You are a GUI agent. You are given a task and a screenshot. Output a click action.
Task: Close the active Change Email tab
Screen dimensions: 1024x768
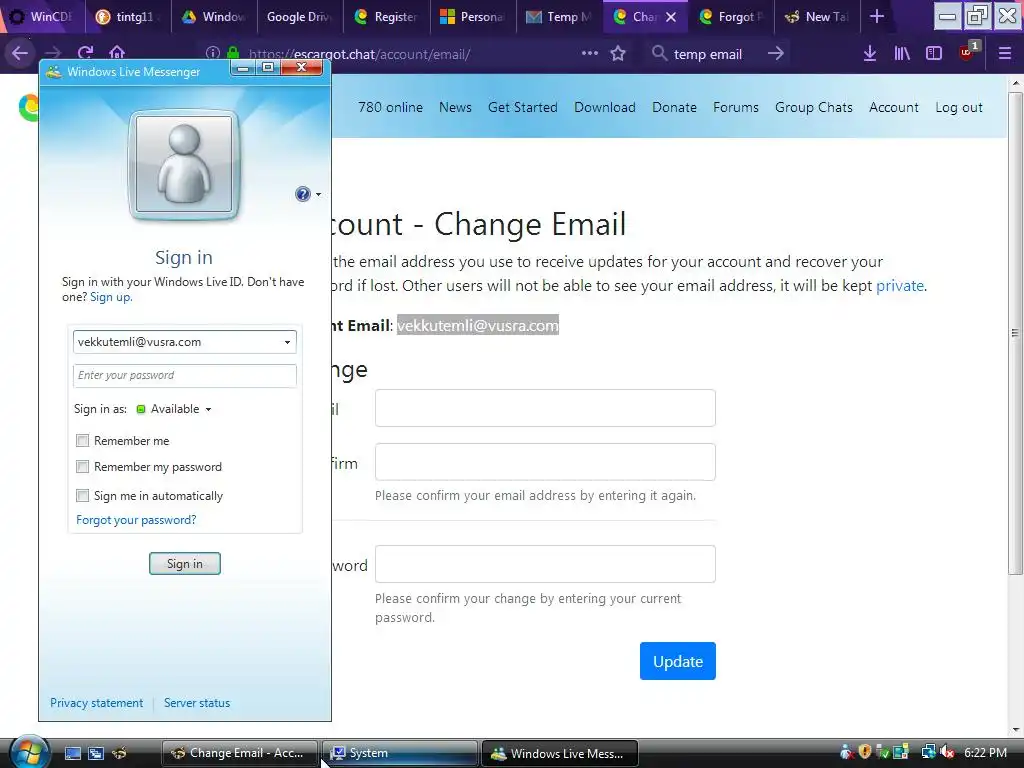pyautogui.click(x=671, y=17)
